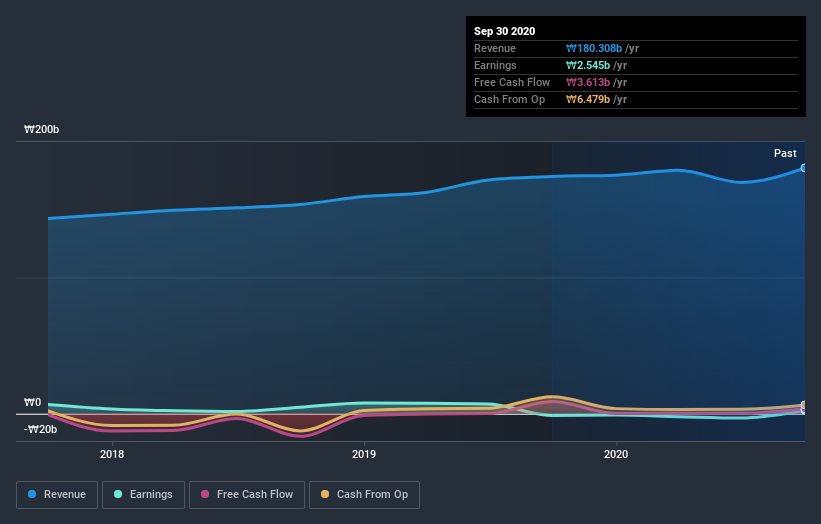821x524 pixels.
Task: Click the ₩200b y-axis label
Action: pyautogui.click(x=41, y=129)
